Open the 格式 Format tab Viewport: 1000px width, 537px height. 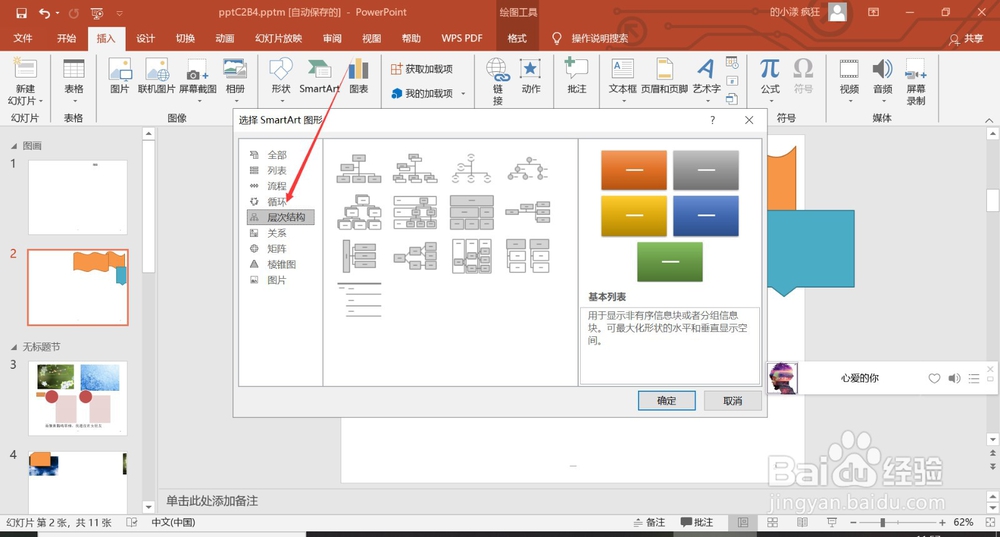point(517,38)
